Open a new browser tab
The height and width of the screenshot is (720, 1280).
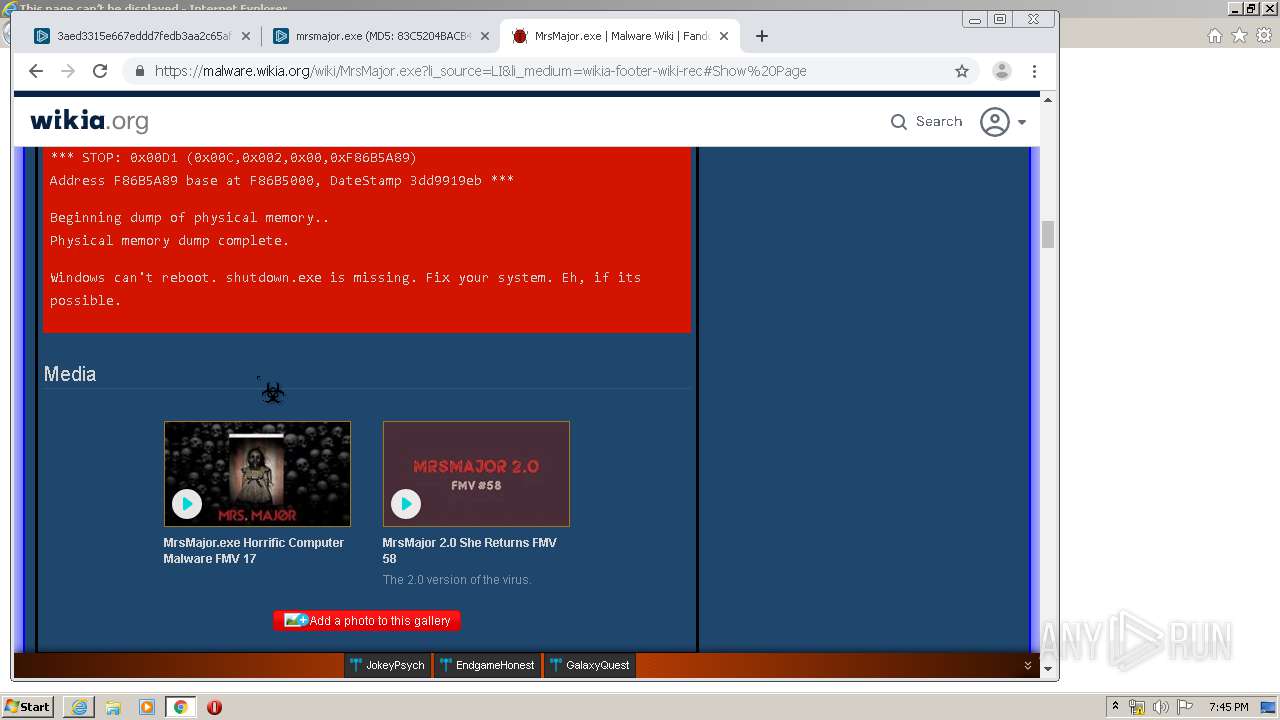pos(762,36)
